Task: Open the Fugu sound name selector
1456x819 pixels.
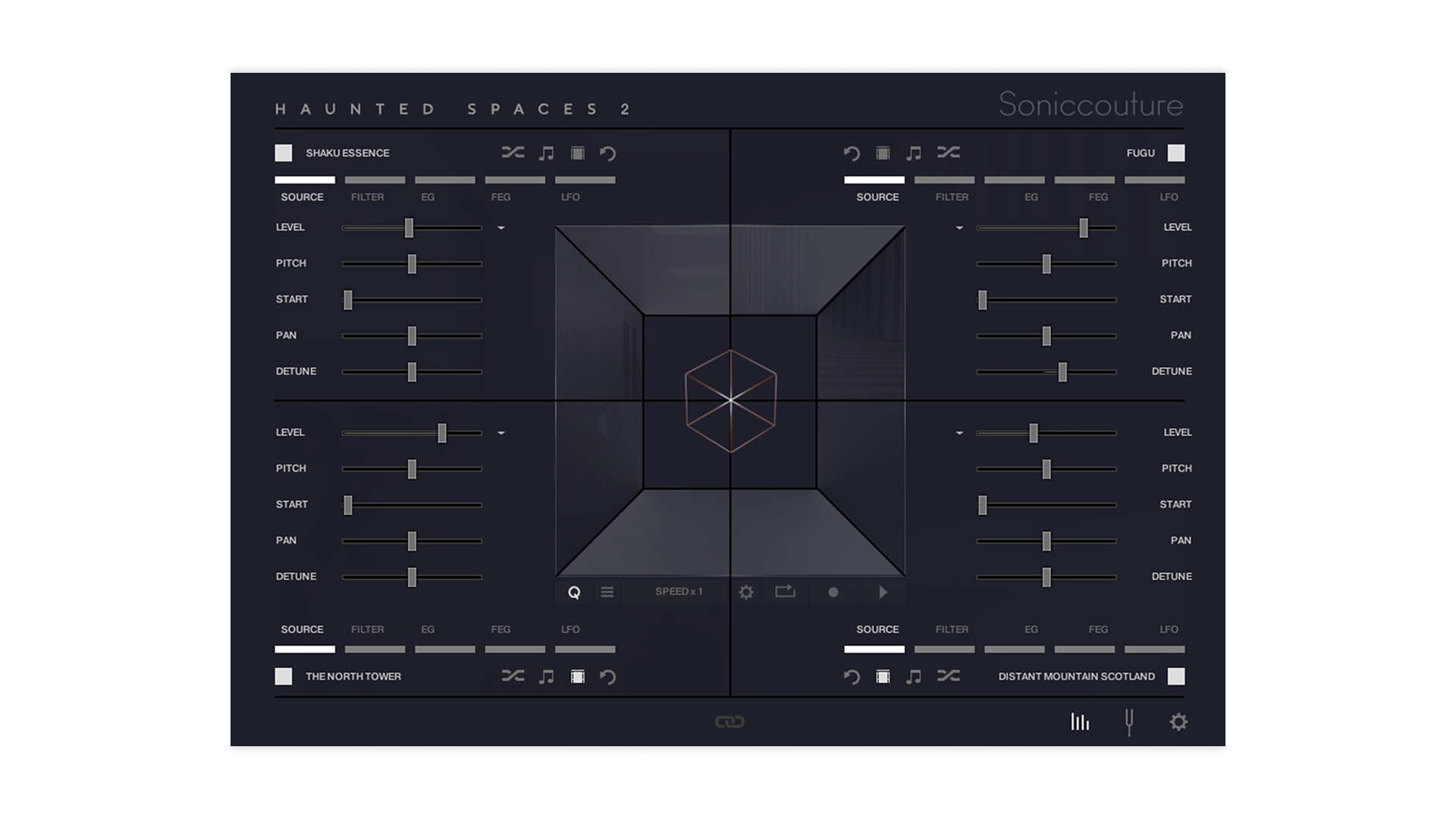Action: 1141,153
